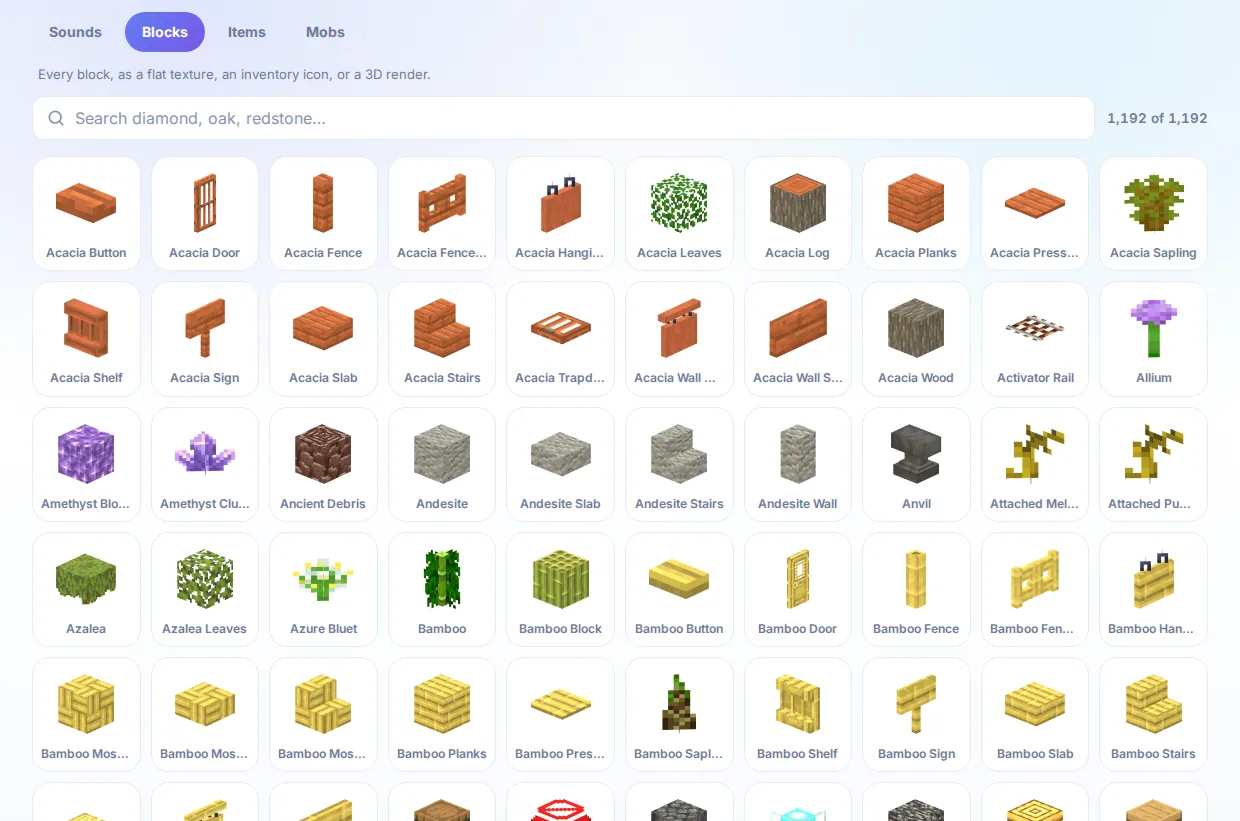This screenshot has width=1240, height=821.
Task: Choose the Bamboo Slab block
Action: pyautogui.click(x=1035, y=714)
